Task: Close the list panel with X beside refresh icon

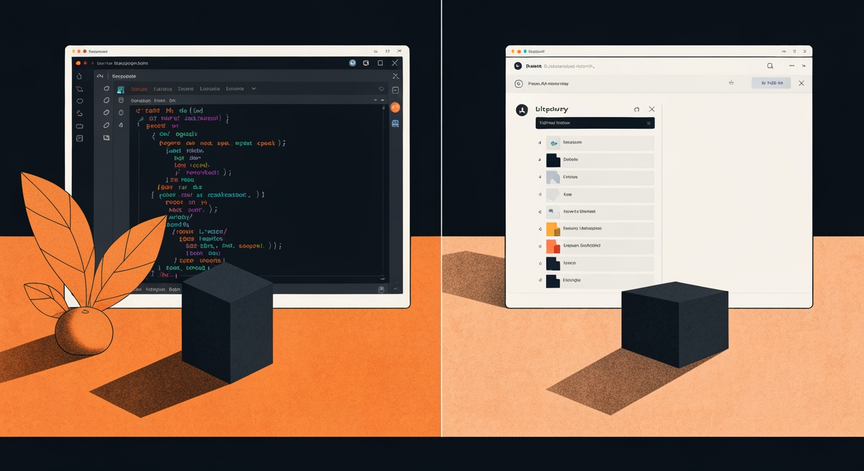Action: pos(652,109)
